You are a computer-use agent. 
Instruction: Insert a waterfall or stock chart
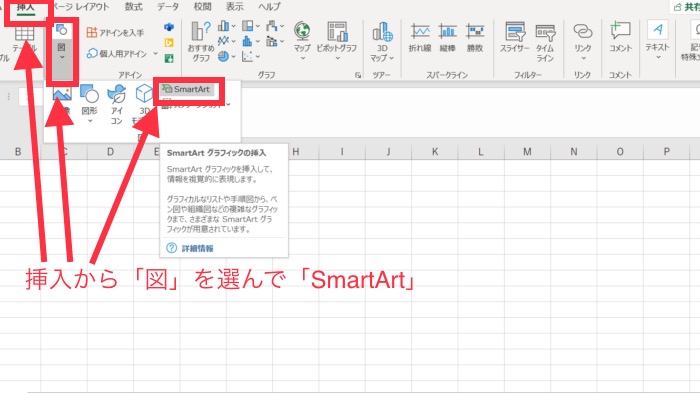(x=275, y=26)
